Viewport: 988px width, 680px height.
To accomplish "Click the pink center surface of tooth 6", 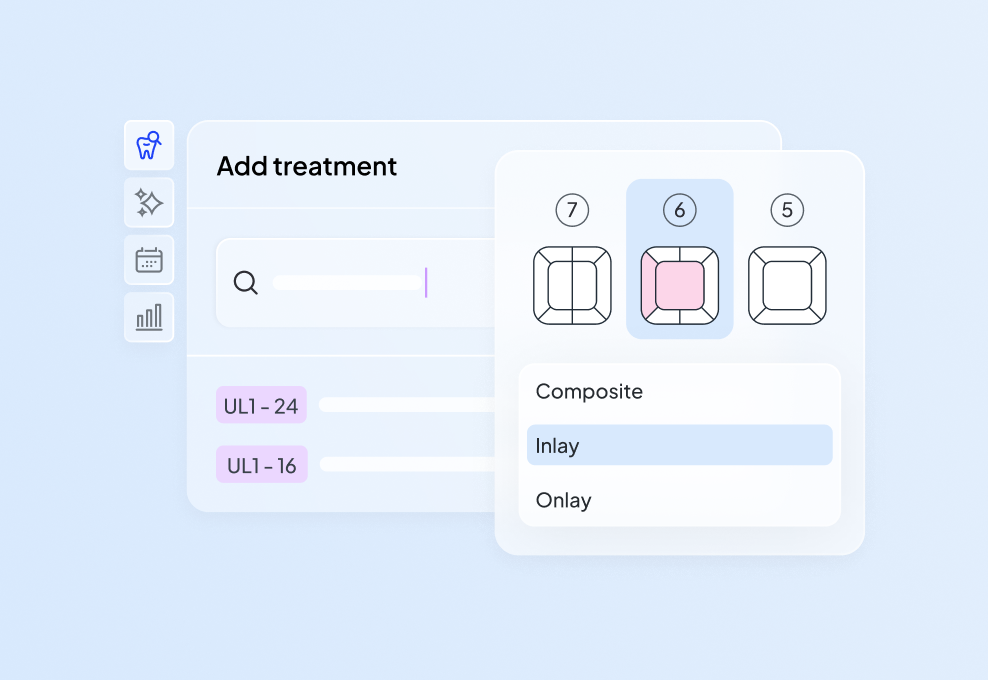I will 680,285.
